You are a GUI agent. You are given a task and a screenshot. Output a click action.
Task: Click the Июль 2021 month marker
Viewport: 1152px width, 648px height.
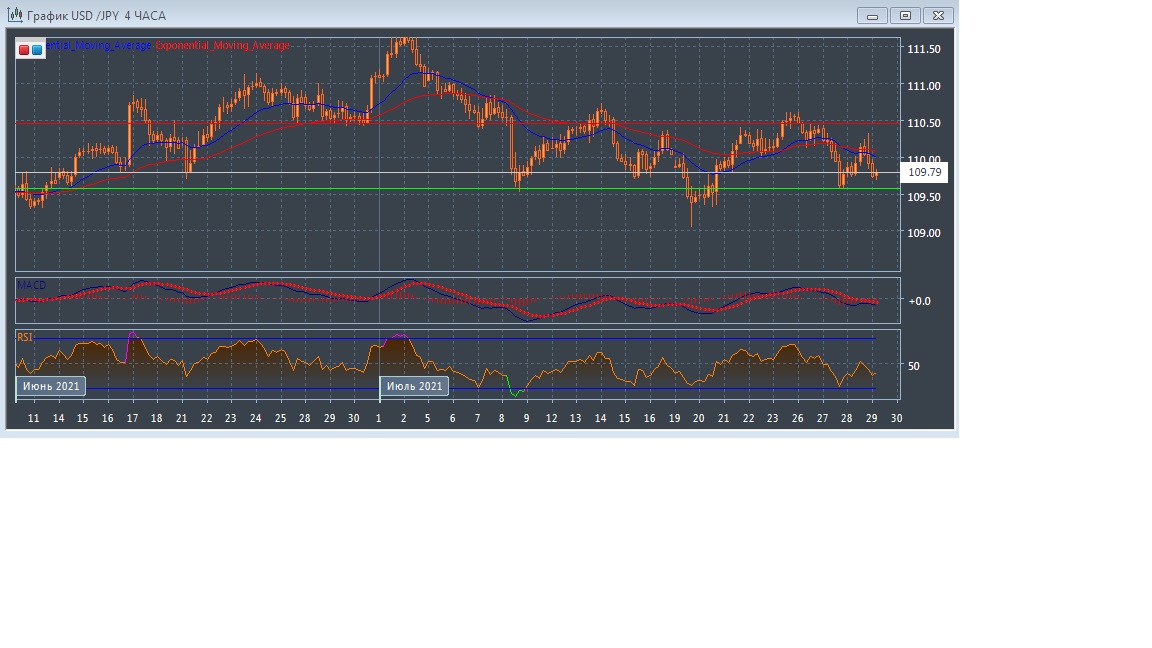[x=414, y=386]
